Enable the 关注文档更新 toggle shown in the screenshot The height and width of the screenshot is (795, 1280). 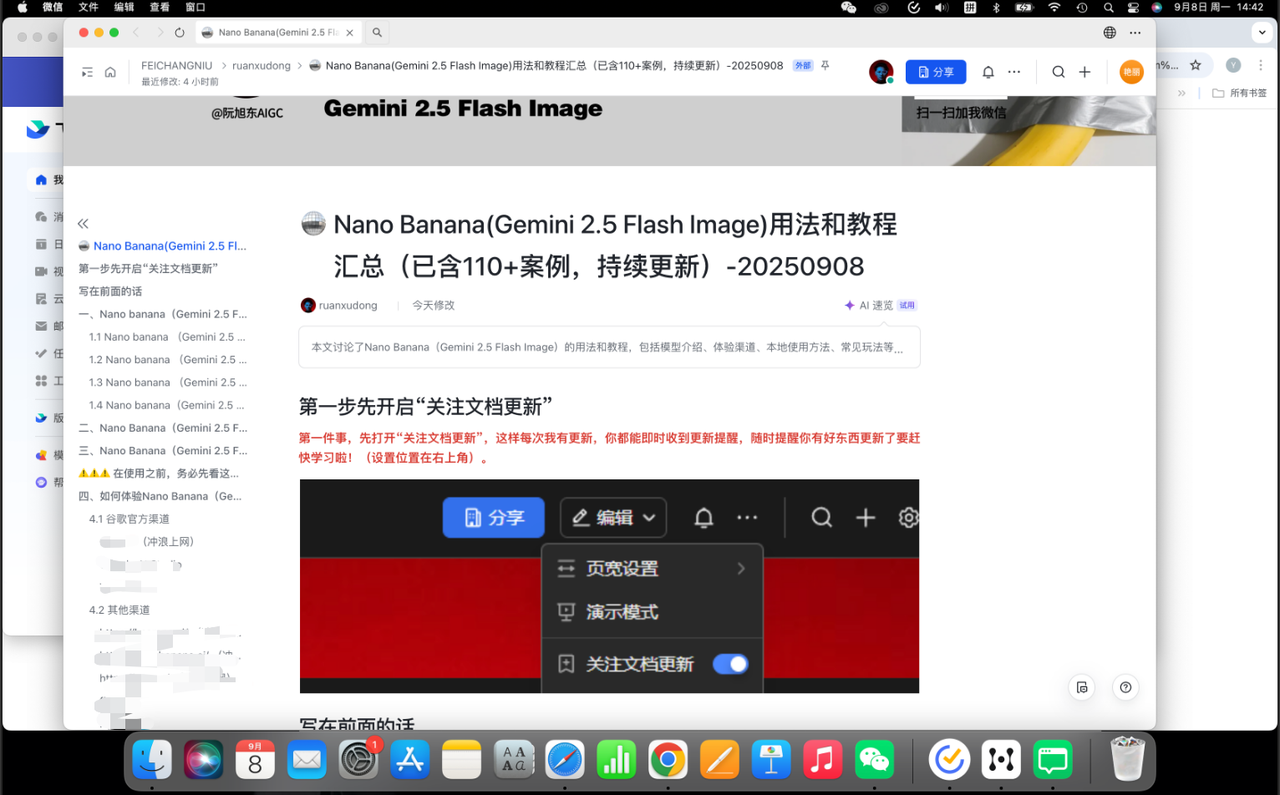coord(731,664)
